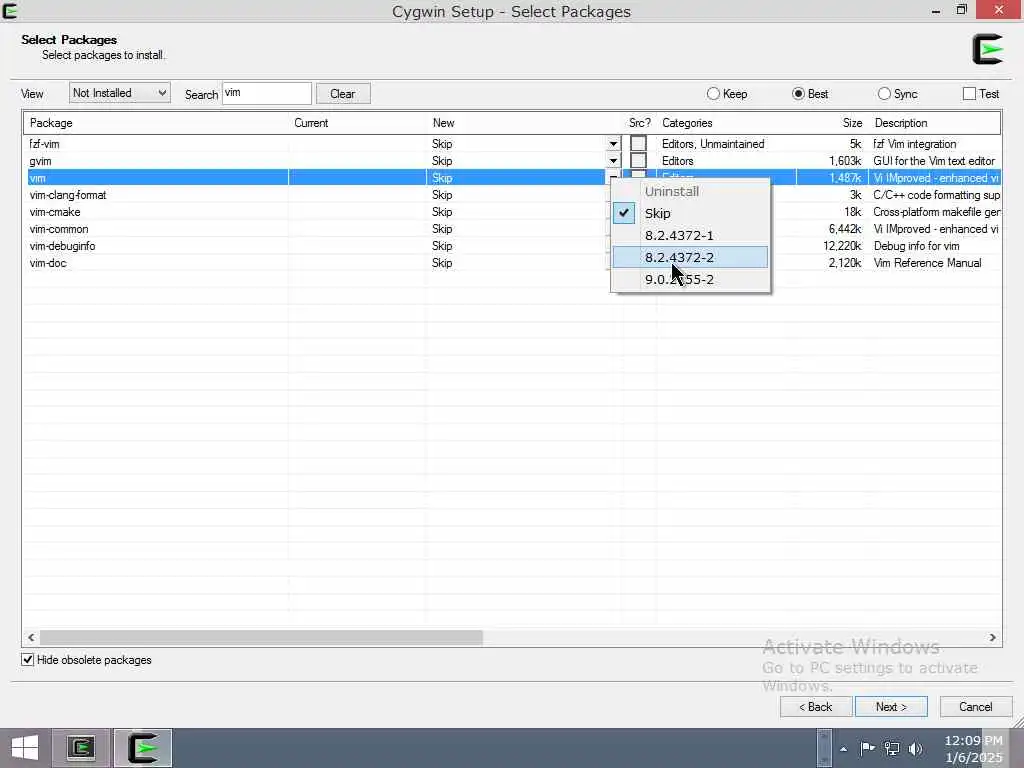Open the Start menu
Screen dimensions: 1024x768
point(25,748)
